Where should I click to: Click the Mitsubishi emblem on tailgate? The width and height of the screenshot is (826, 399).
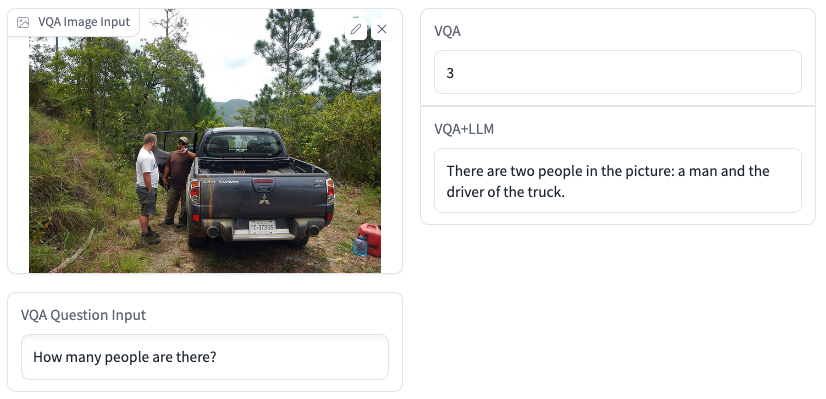[x=264, y=199]
